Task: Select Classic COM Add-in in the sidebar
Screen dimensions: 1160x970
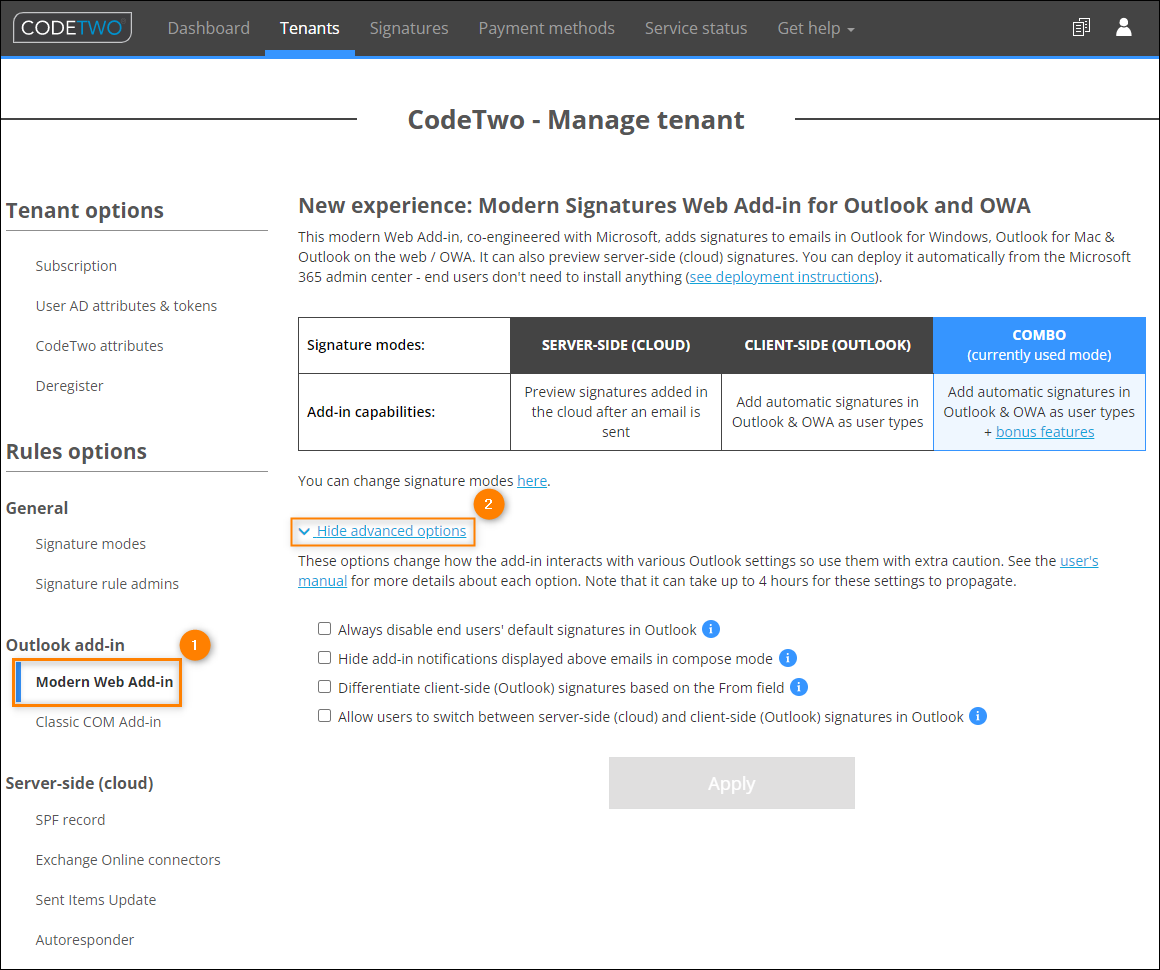Action: [x=99, y=721]
